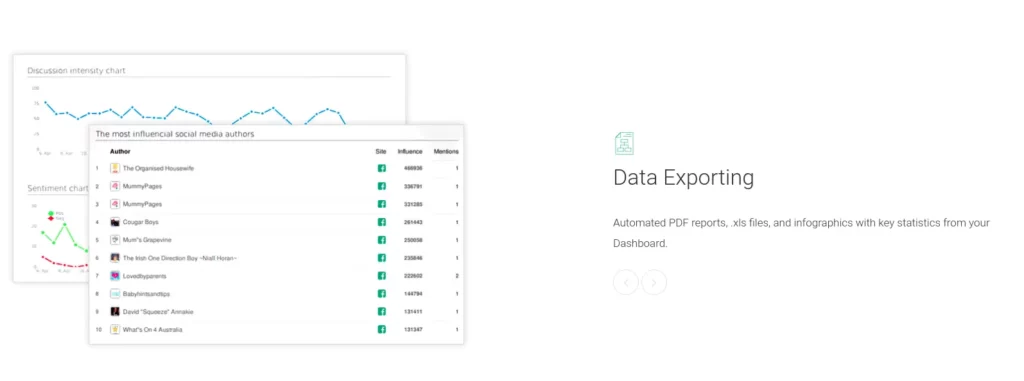
Task: Click influence value 261443
Action: 413,222
